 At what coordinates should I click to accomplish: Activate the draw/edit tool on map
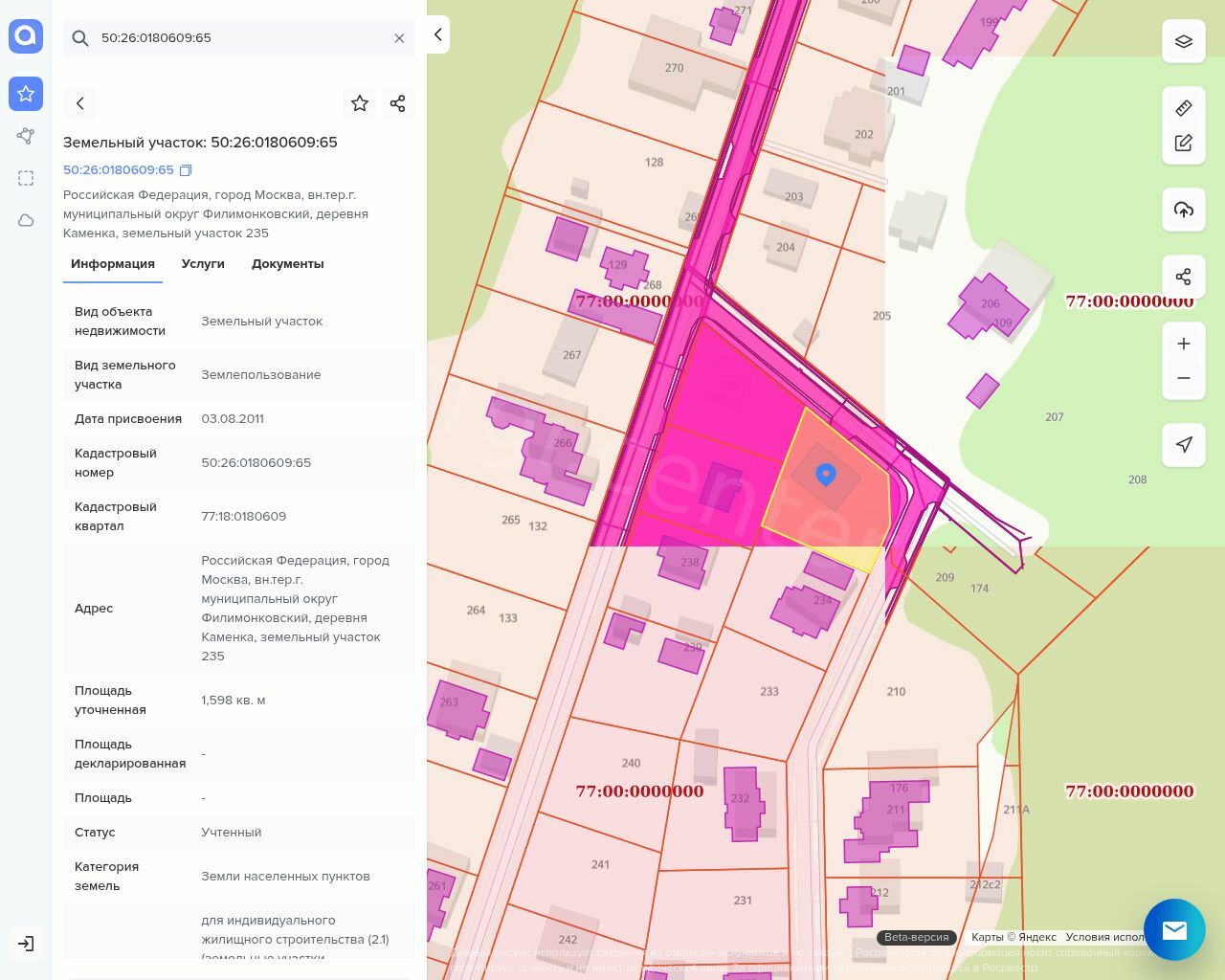point(1184,143)
